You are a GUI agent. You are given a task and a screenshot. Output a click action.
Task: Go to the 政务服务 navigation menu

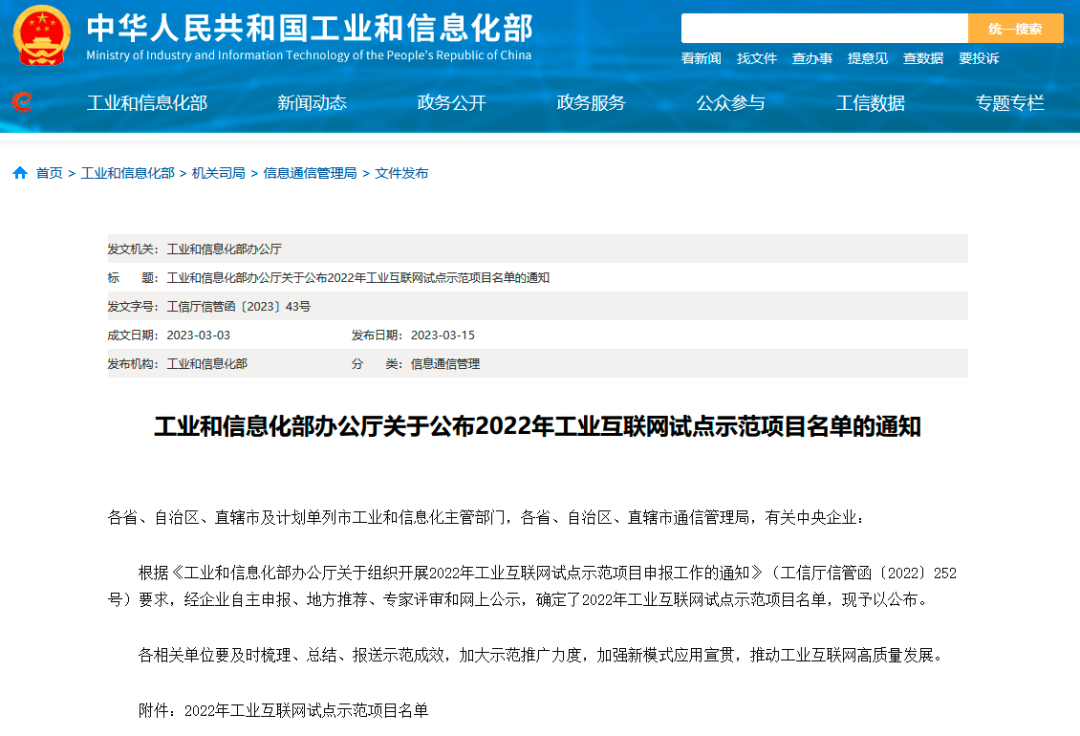point(591,102)
